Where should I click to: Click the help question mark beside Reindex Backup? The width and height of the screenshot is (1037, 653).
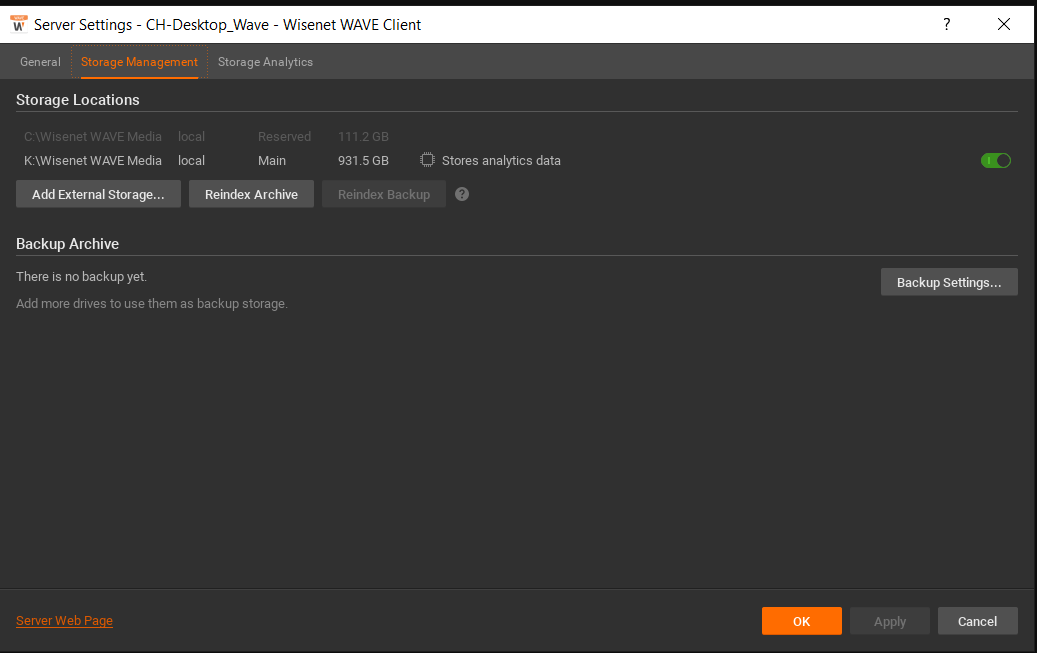[462, 194]
